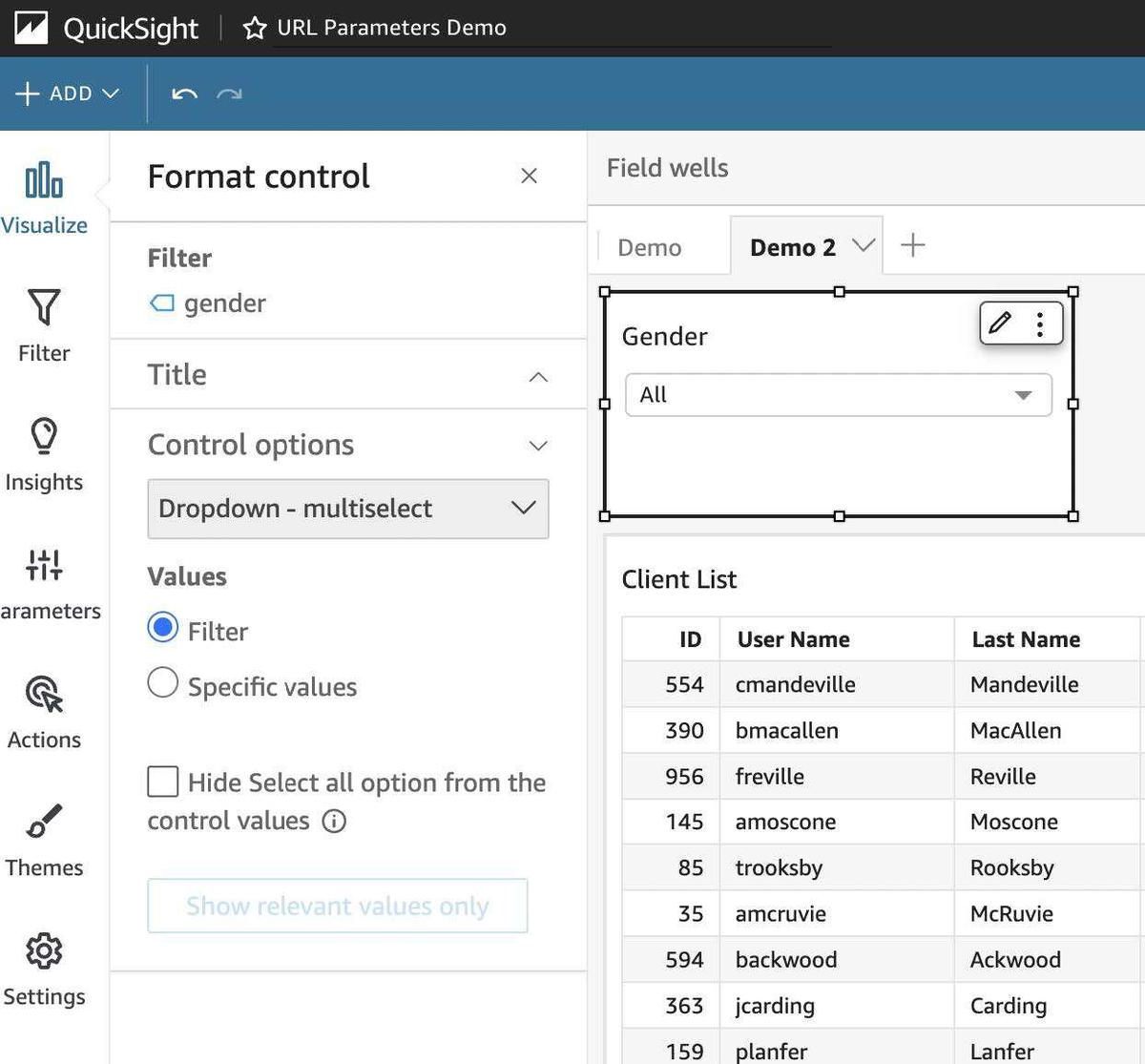This screenshot has height=1064, width=1145.
Task: Switch to the Demo sheet tab
Action: tap(650, 247)
